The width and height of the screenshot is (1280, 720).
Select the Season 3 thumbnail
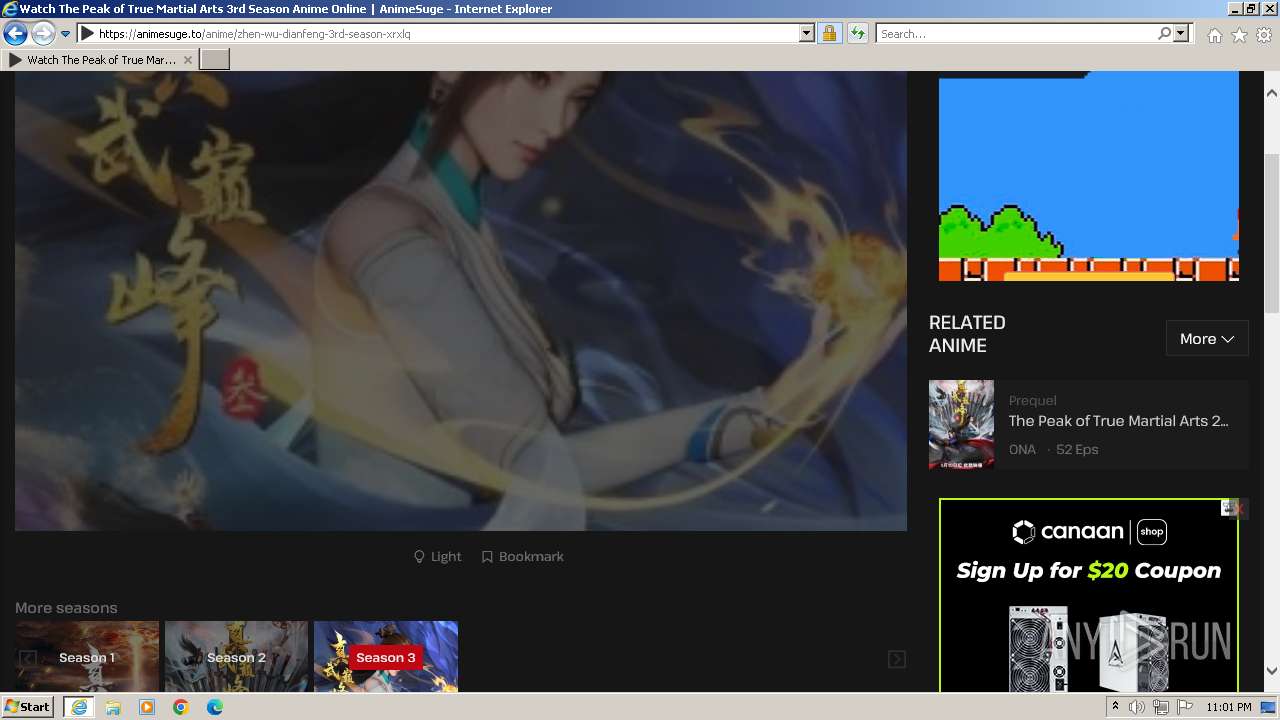pos(386,657)
